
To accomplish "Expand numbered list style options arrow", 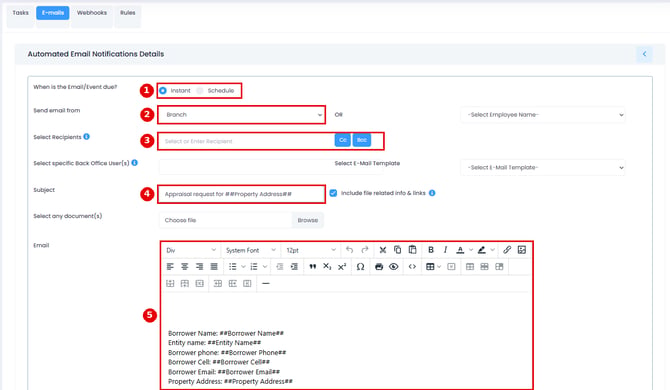I will pyautogui.click(x=265, y=267).
